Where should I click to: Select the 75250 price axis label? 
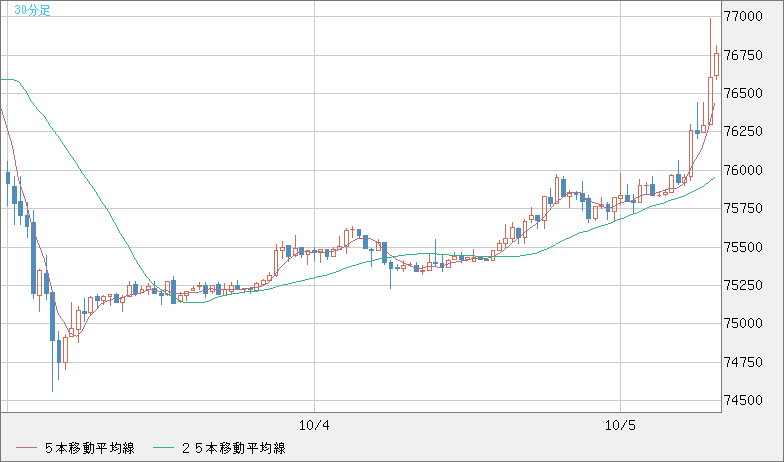click(744, 285)
